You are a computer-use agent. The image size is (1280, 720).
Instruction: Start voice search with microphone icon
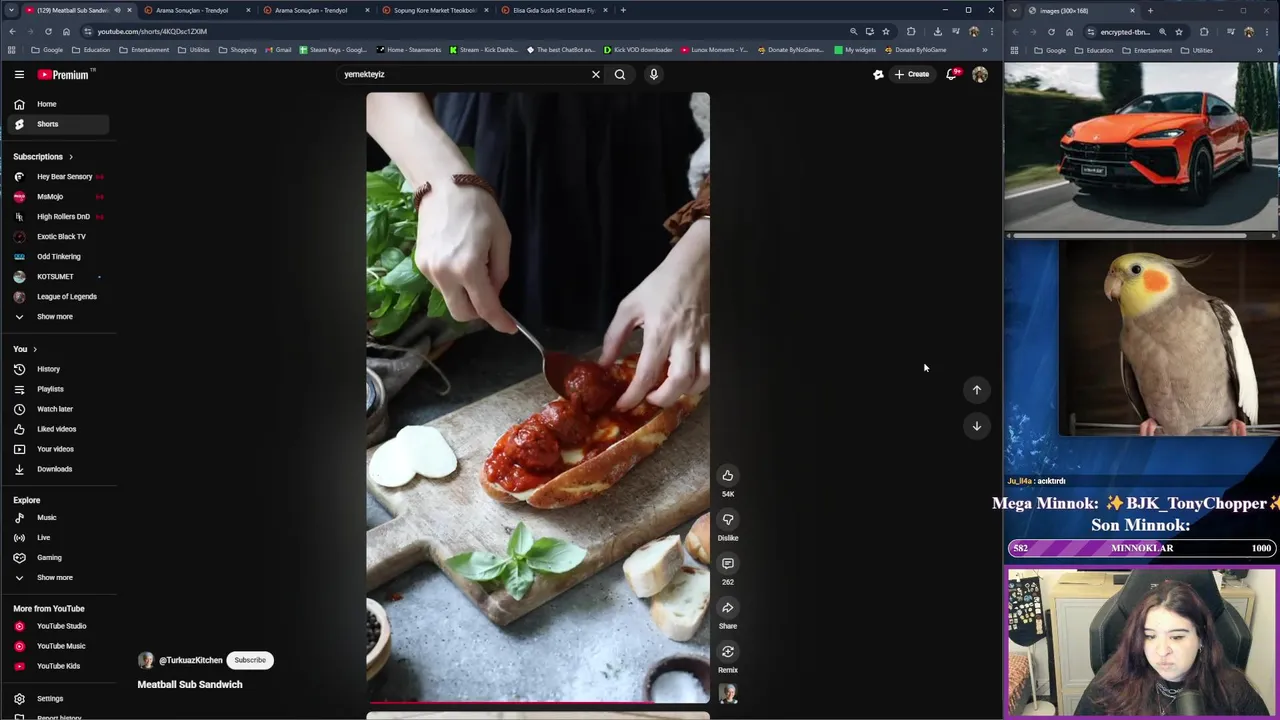pos(654,74)
